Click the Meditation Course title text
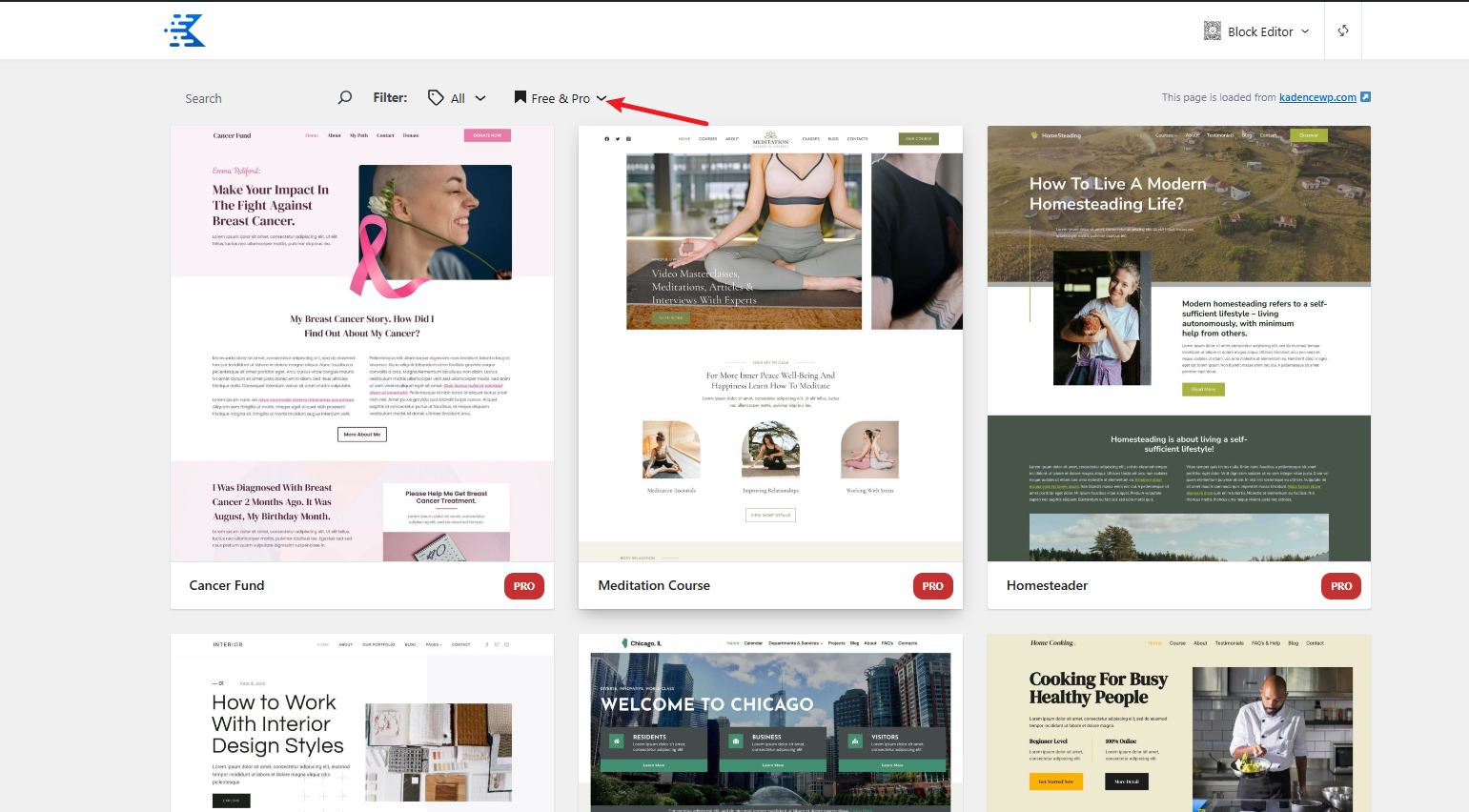1469x812 pixels. pos(654,585)
